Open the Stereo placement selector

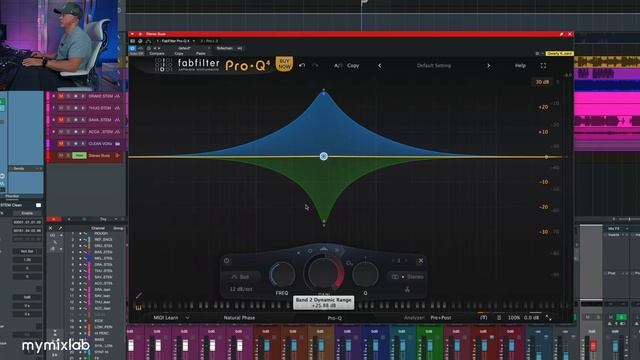407,277
